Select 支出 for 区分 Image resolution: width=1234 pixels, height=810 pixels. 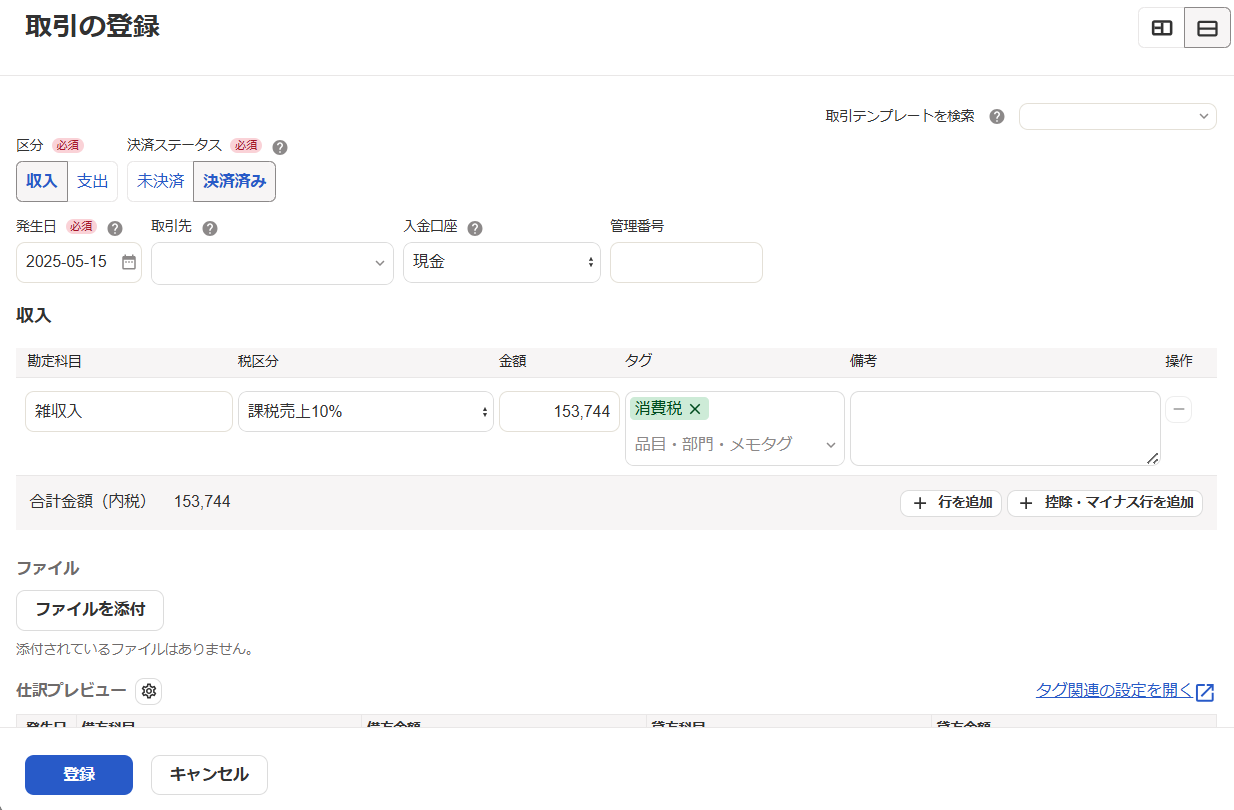(x=93, y=181)
